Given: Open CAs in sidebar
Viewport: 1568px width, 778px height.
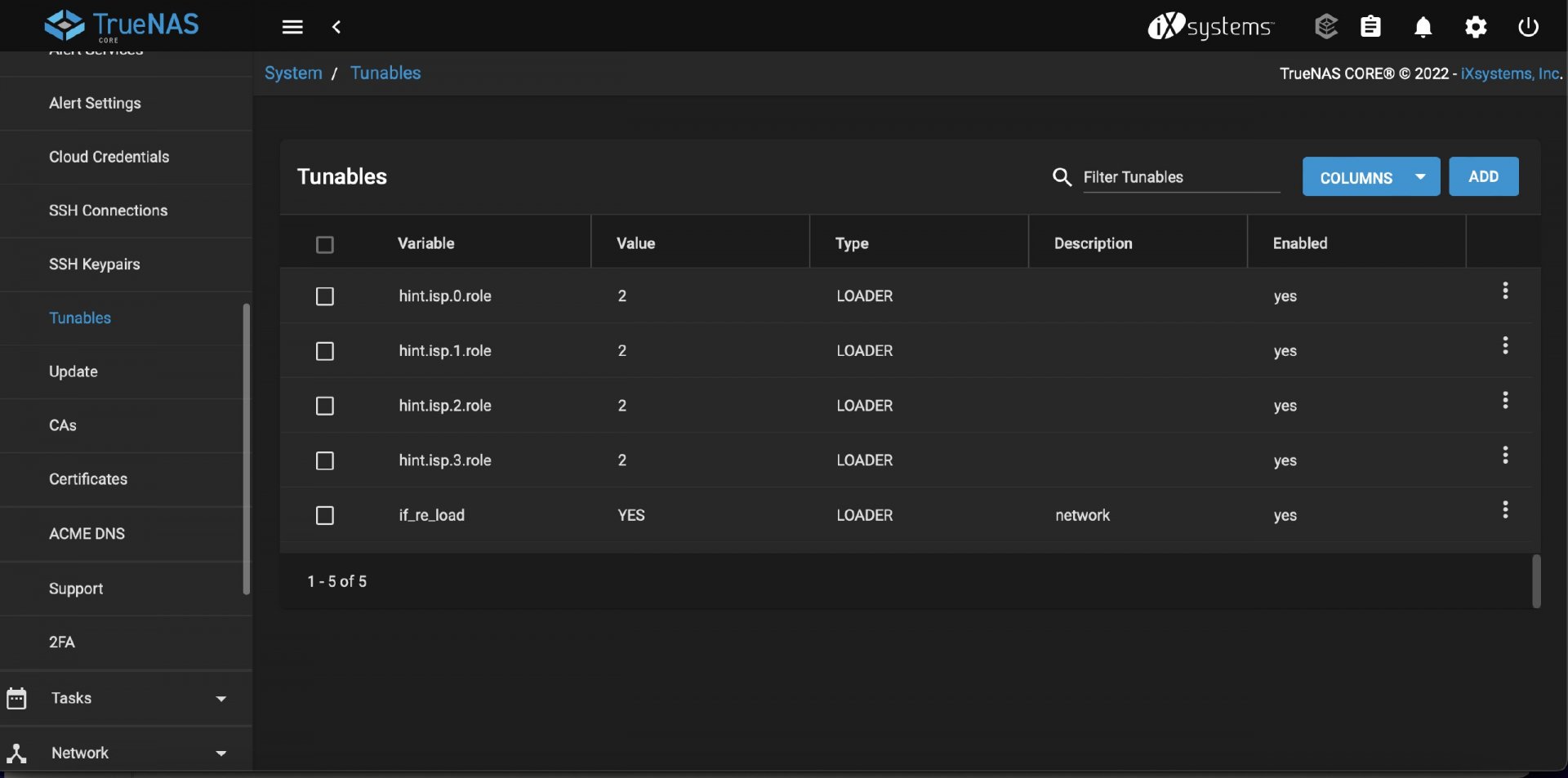Looking at the screenshot, I should tap(126, 426).
